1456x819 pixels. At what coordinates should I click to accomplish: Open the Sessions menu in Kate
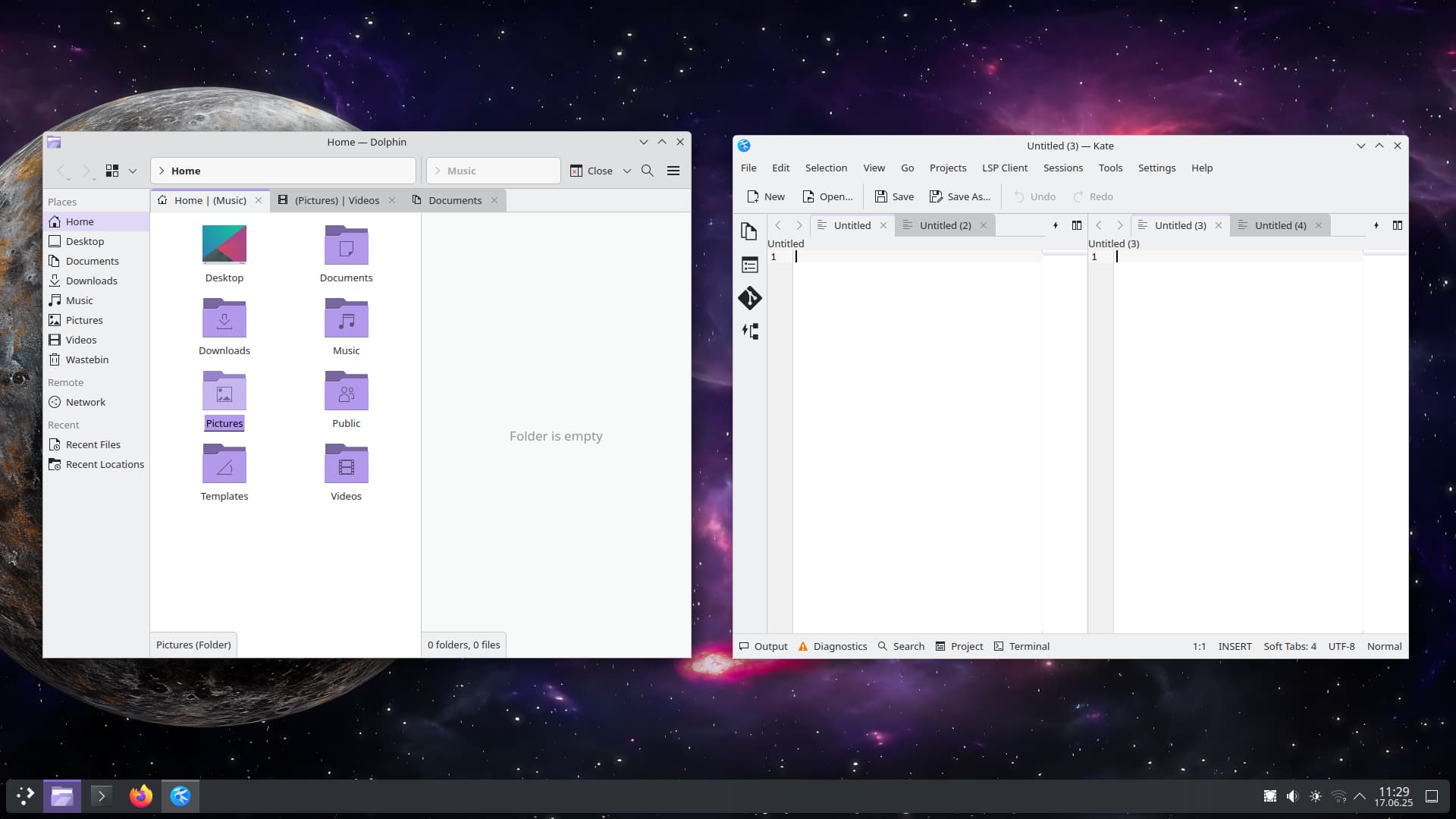pos(1062,168)
